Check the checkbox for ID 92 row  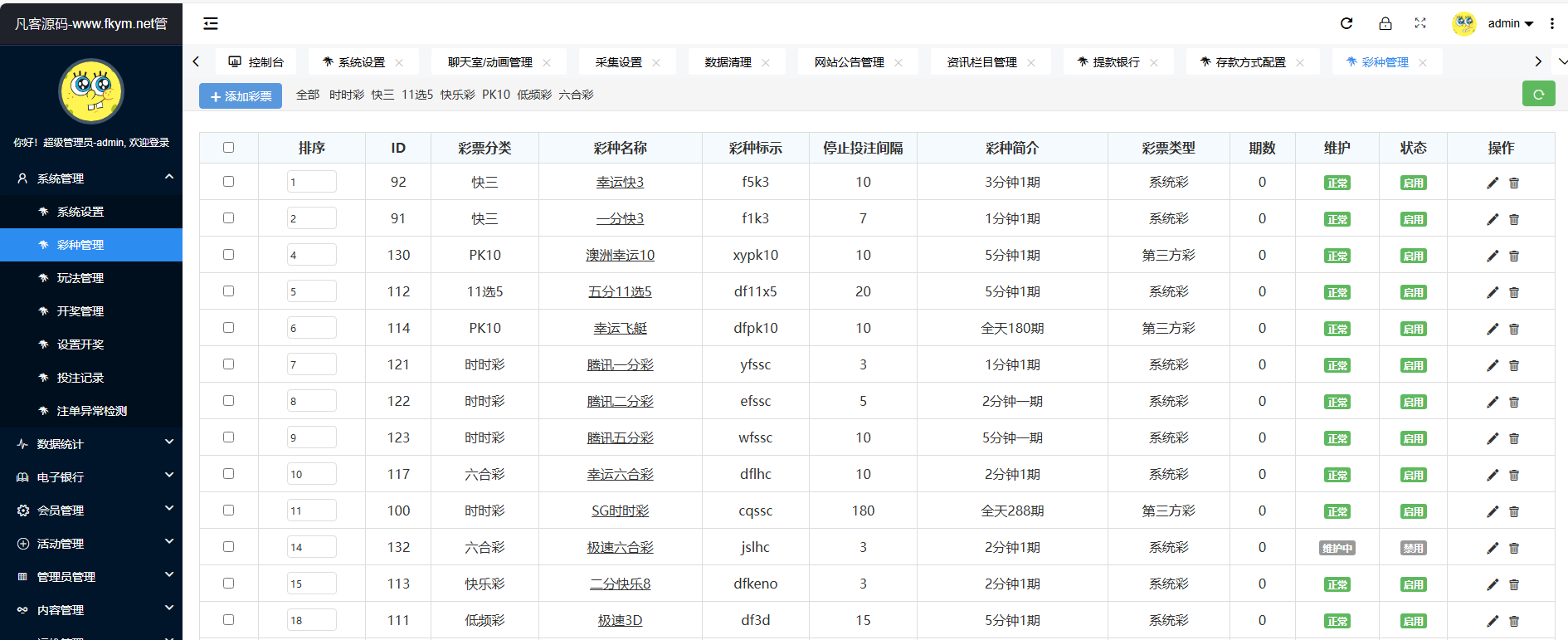228,181
